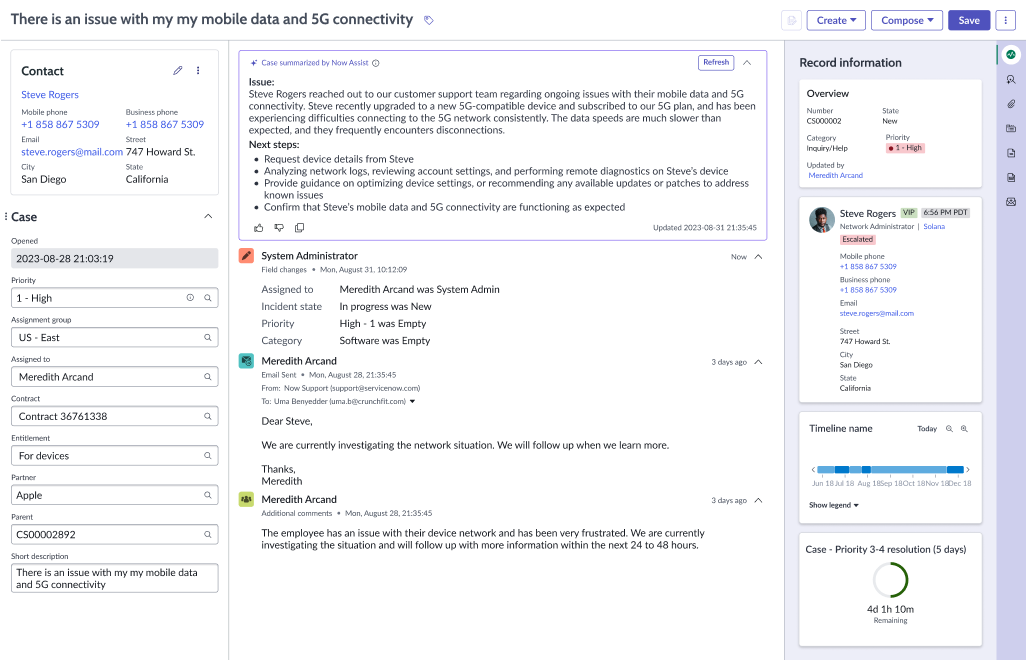Collapse the Additional comments entry
This screenshot has height=660, width=1026.
click(758, 500)
